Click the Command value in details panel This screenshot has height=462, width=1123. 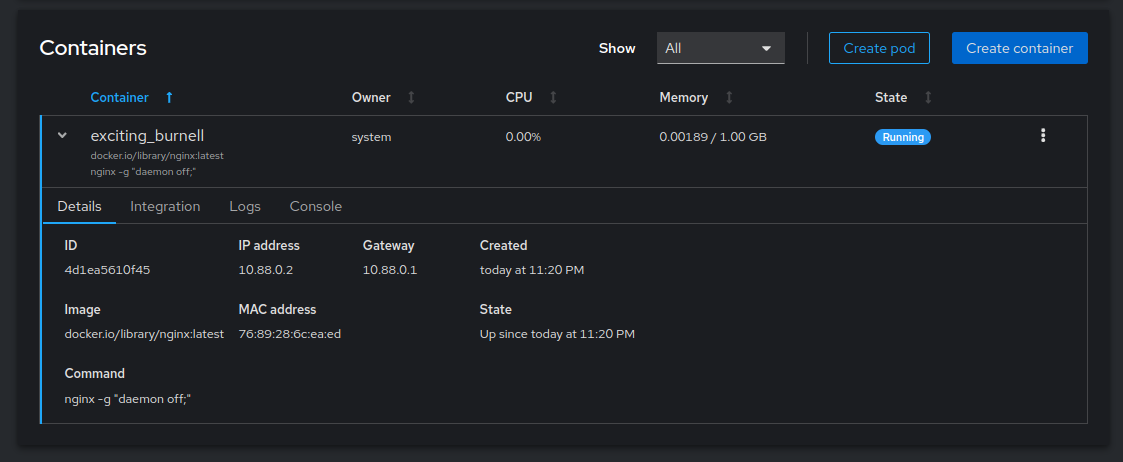pyautogui.click(x=127, y=398)
